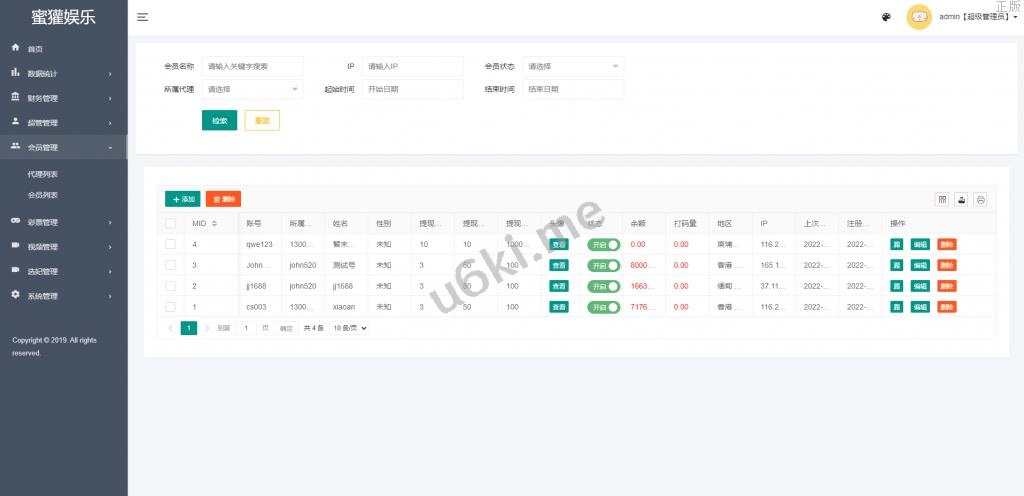The height and width of the screenshot is (496, 1024).
Task: Toggle the 开启 status switch for qwe123
Action: tap(603, 244)
